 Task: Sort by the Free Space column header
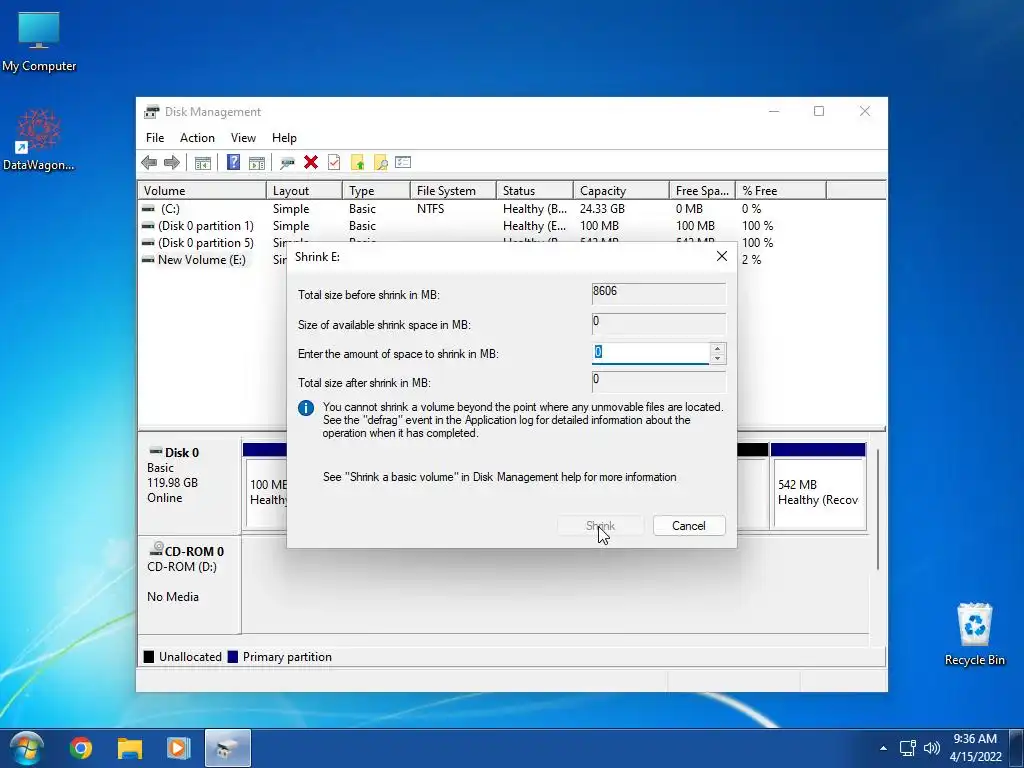pyautogui.click(x=702, y=191)
